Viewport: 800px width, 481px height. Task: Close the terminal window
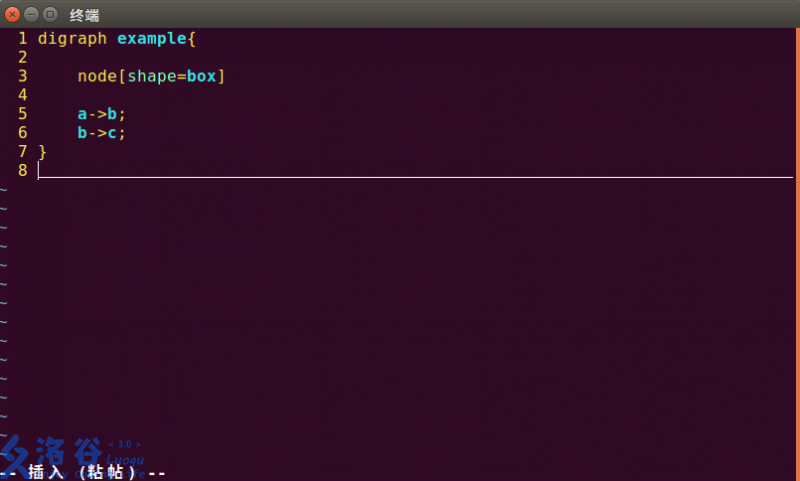12,14
